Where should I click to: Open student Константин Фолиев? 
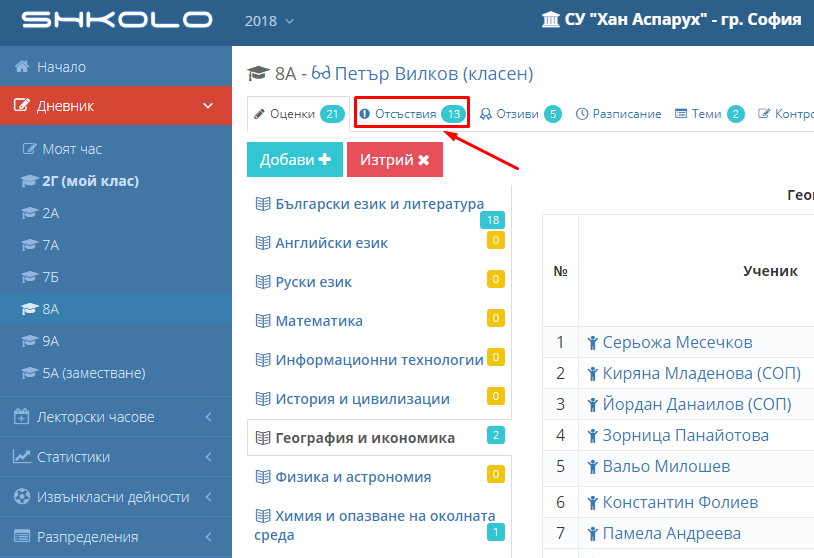tap(680, 502)
